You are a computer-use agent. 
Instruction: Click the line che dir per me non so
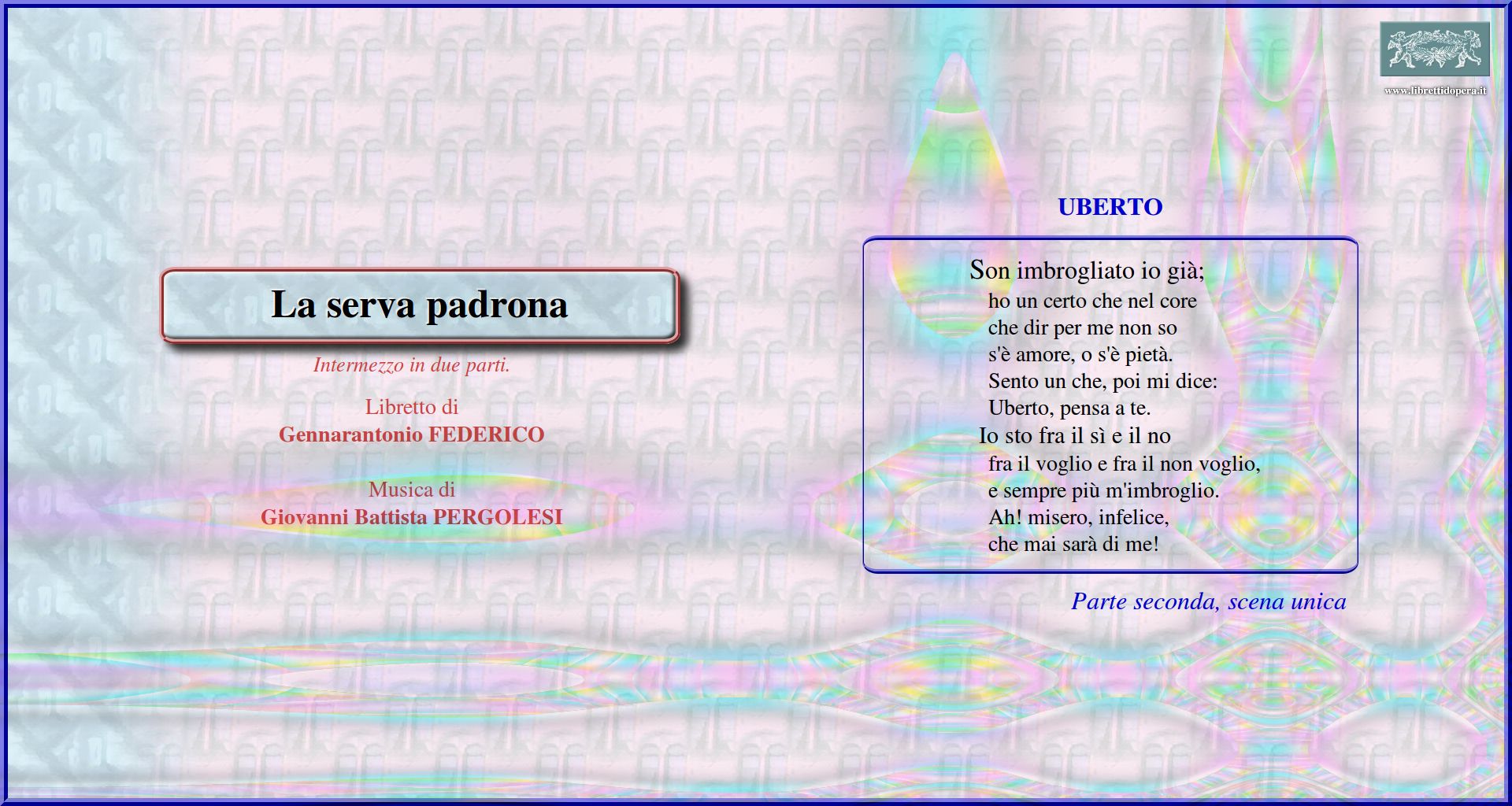[x=1082, y=327]
